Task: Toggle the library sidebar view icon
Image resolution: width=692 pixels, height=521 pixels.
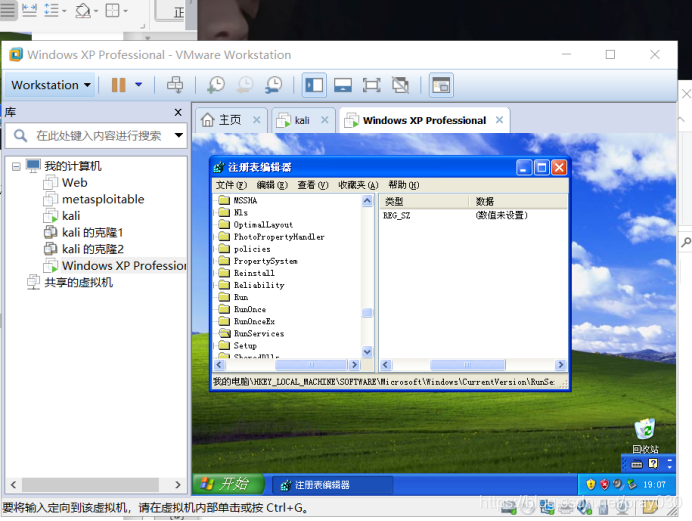Action: [314, 85]
